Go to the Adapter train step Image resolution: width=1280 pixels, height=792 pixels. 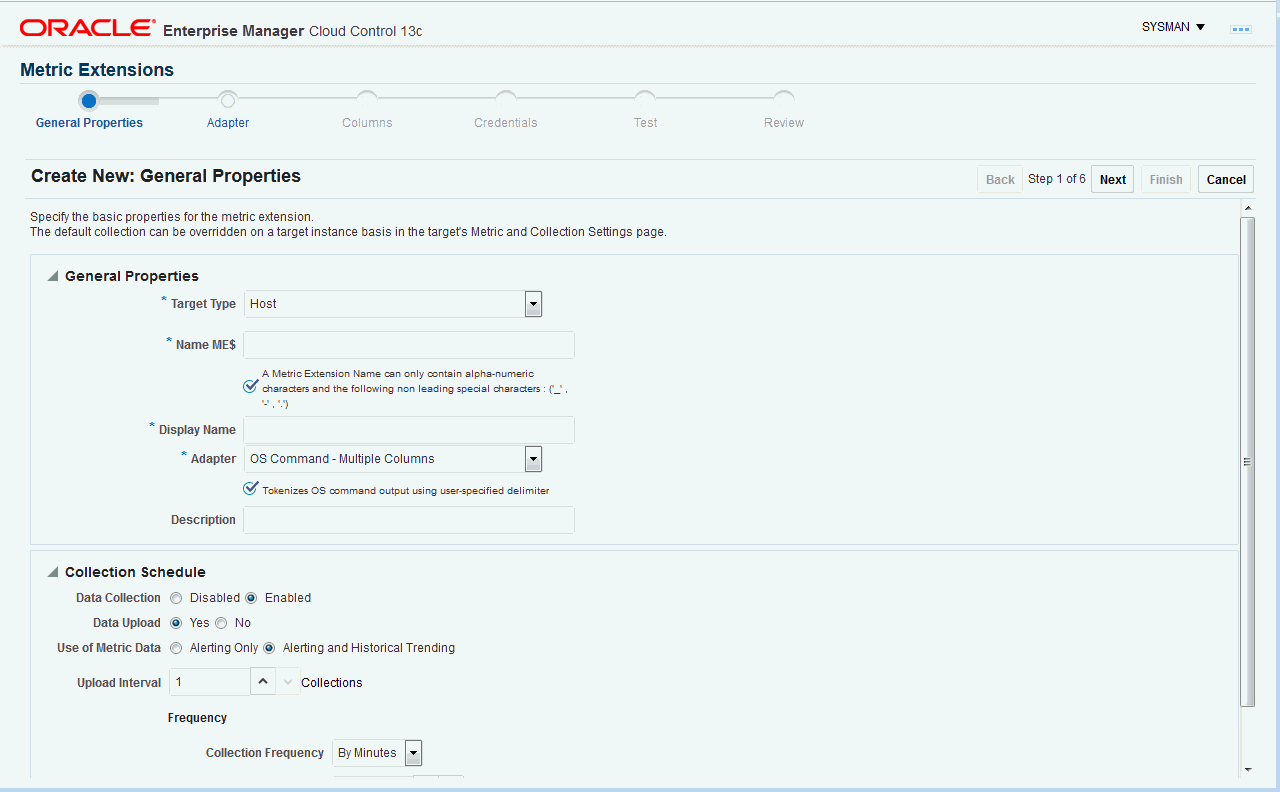[228, 123]
